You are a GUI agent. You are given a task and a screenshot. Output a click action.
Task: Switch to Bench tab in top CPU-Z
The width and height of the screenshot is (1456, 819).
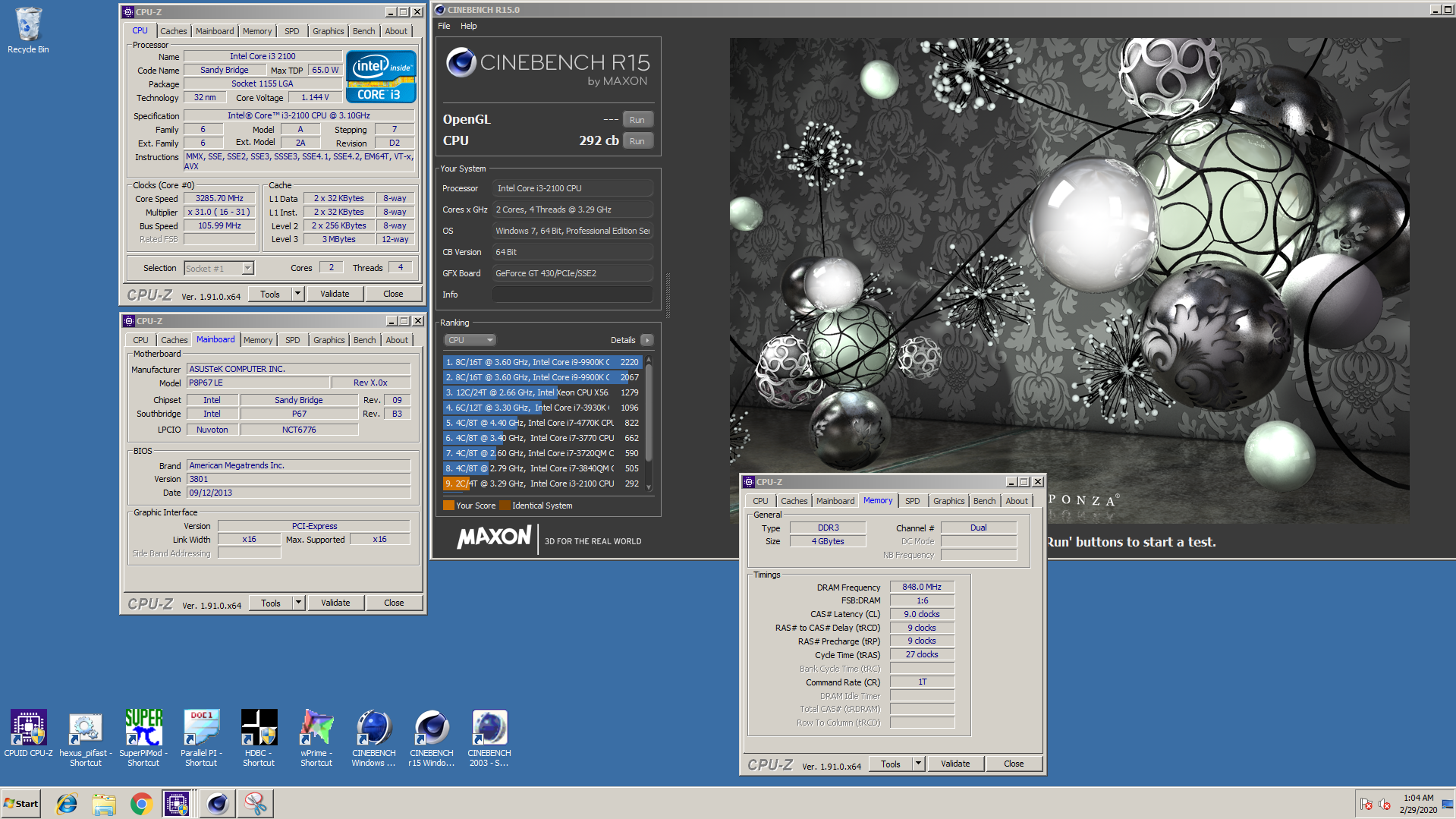point(363,31)
